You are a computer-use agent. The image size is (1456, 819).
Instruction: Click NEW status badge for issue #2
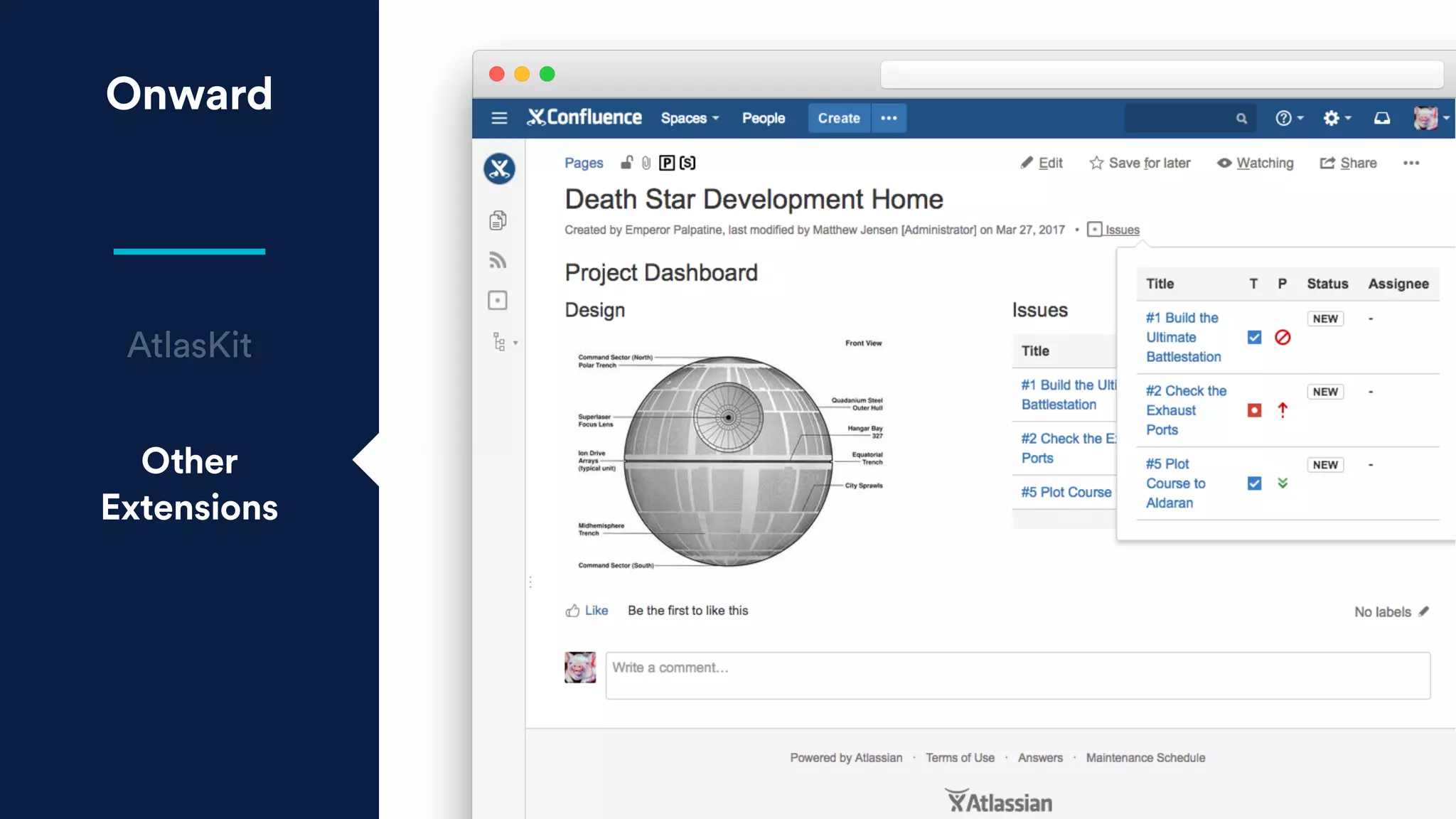pos(1325,392)
